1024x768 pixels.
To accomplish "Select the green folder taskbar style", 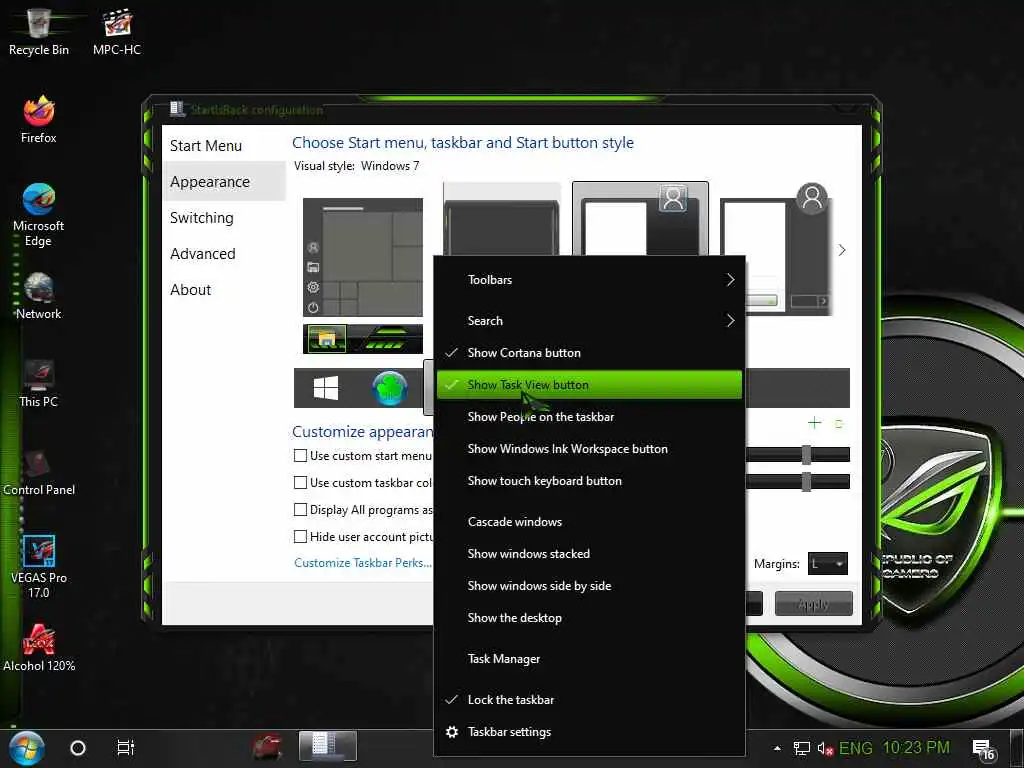I will pos(327,339).
